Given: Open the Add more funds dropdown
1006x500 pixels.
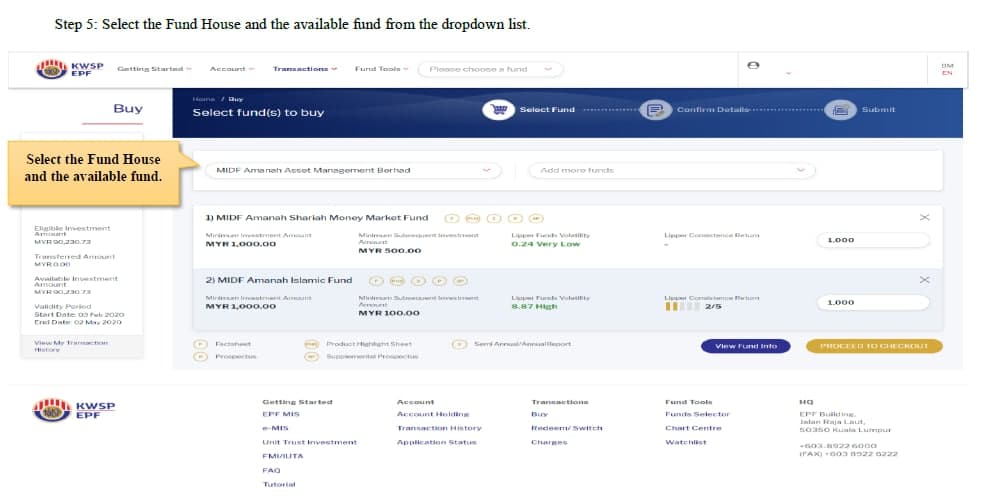Looking at the screenshot, I should tap(672, 171).
